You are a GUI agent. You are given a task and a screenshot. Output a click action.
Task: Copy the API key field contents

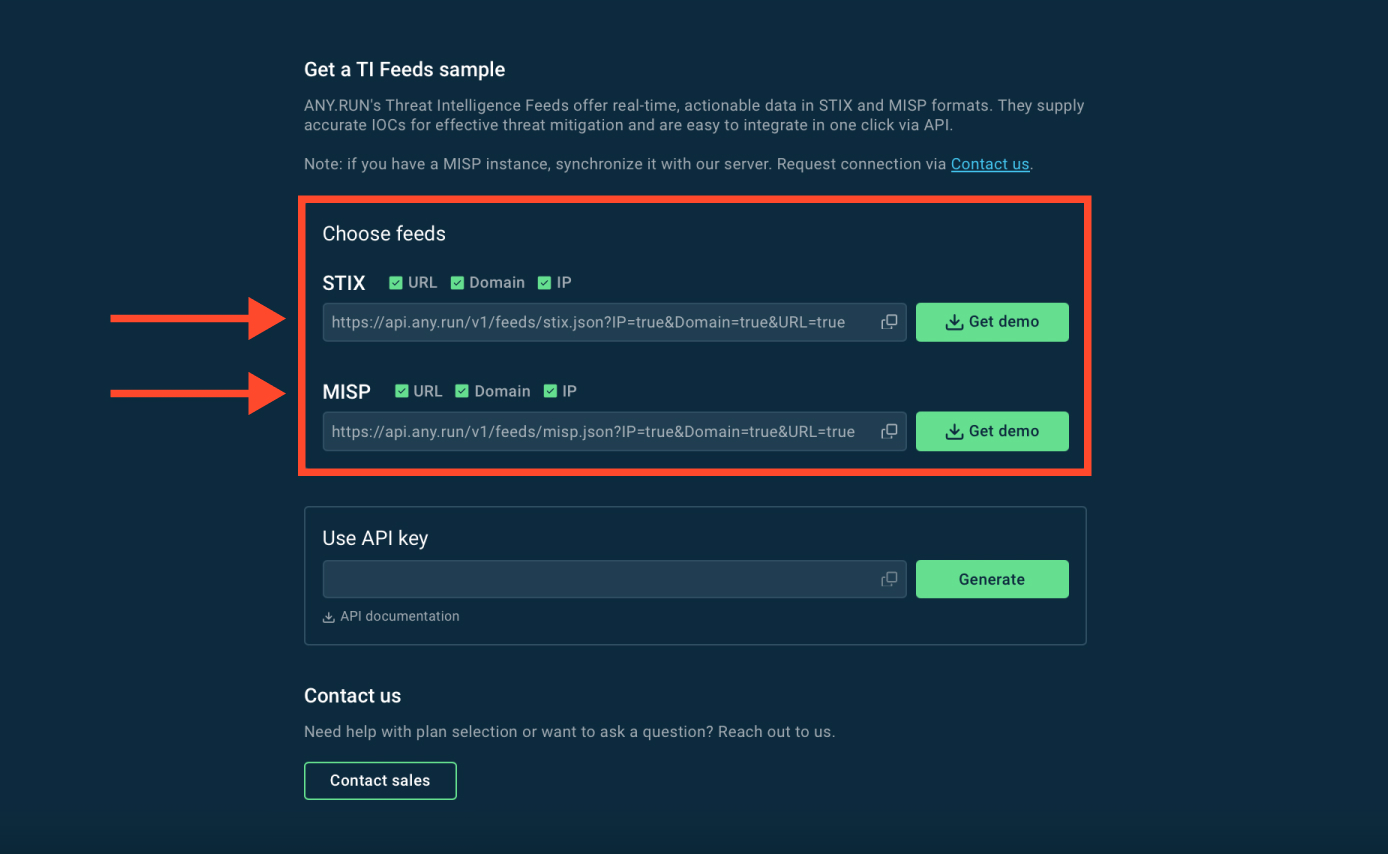(x=888, y=579)
